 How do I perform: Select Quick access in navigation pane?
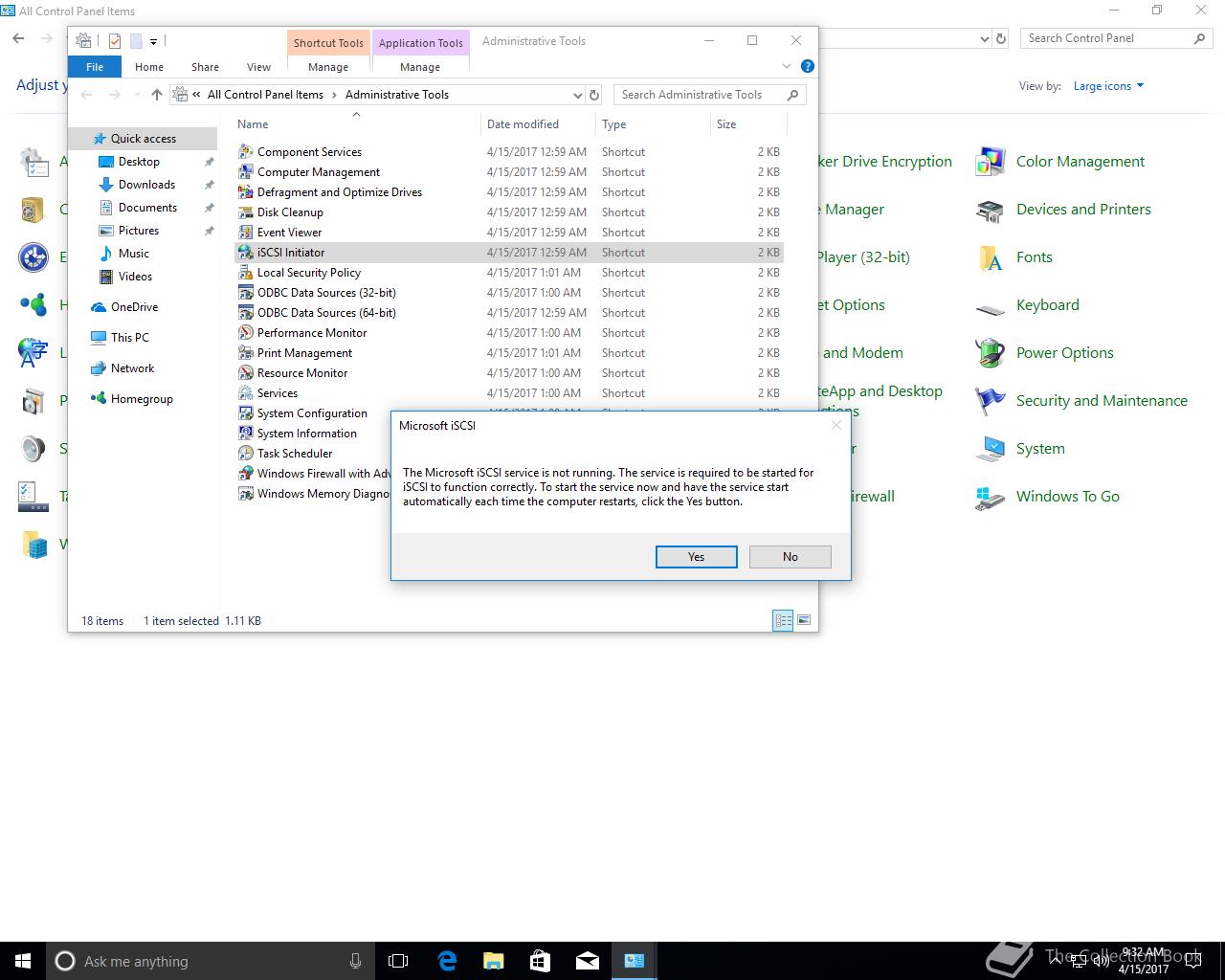point(144,139)
